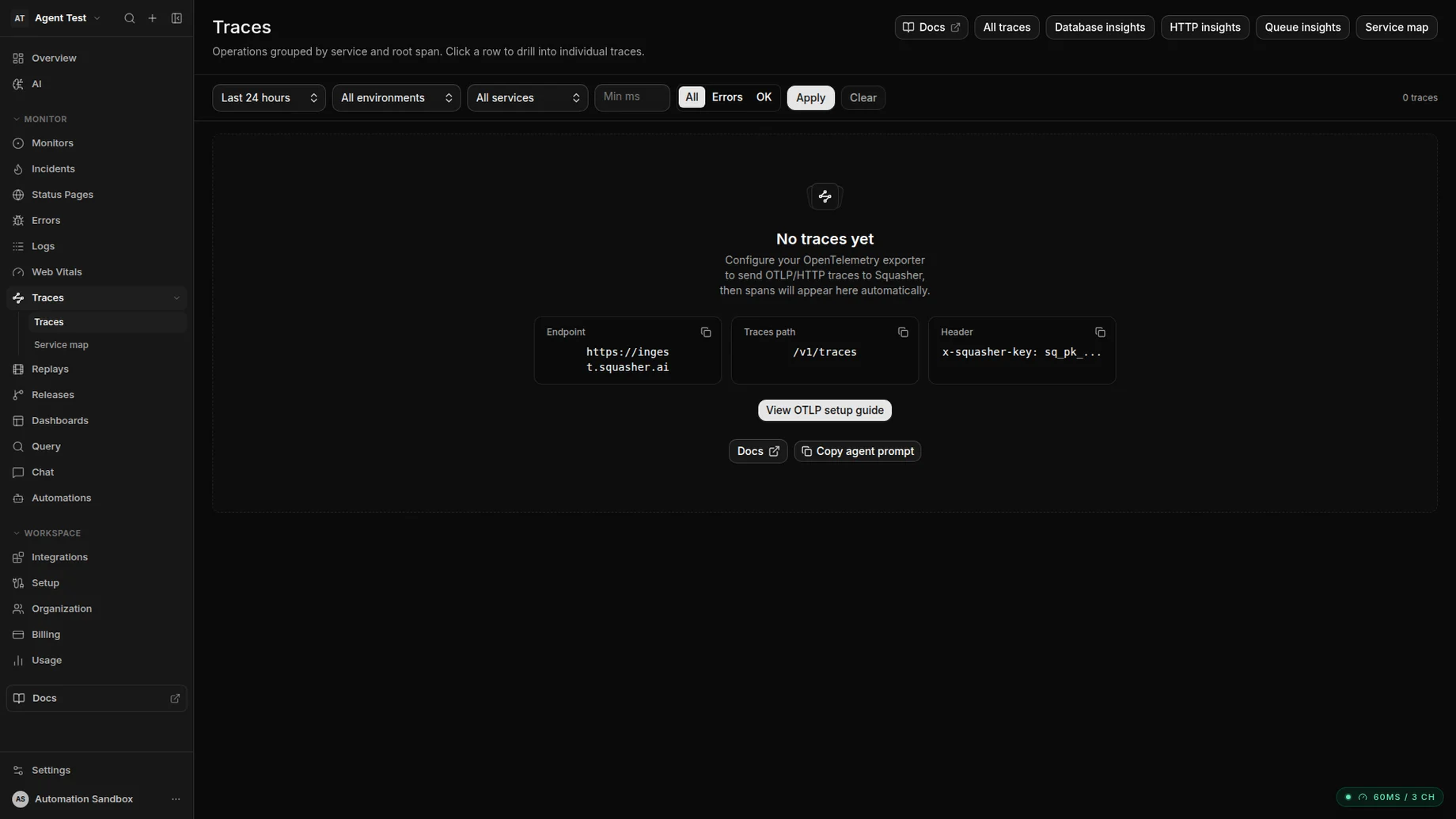Click the plus icon in sidebar header
Viewport: 1456px width, 819px height.
click(153, 18)
